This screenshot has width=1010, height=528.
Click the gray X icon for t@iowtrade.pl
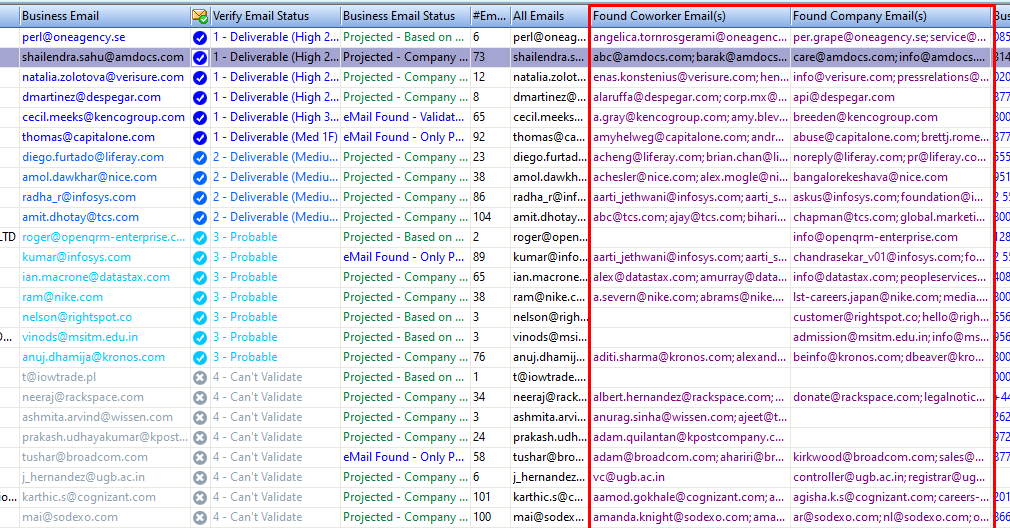coord(200,377)
